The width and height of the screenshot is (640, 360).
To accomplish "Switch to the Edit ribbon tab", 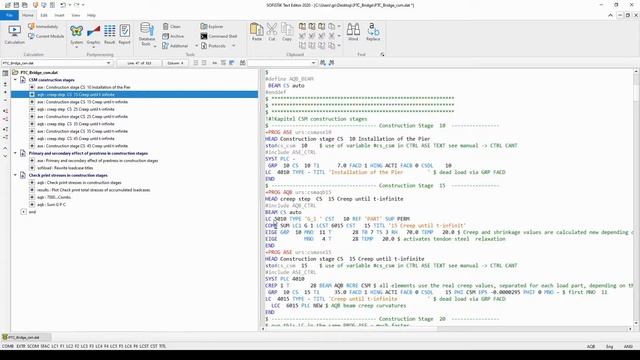I will 44,15.
